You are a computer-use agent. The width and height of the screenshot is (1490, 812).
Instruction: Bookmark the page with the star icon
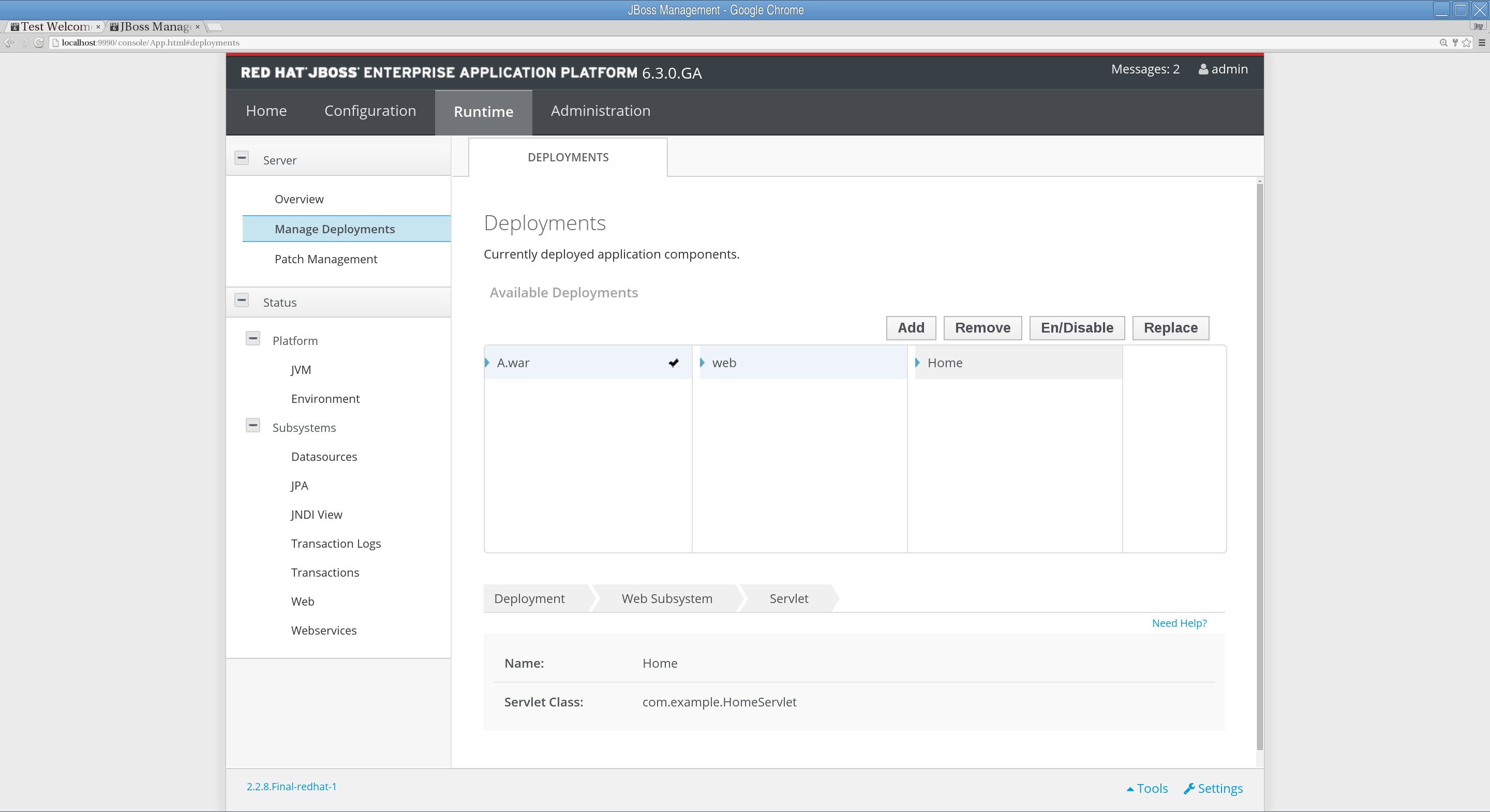(x=1466, y=43)
